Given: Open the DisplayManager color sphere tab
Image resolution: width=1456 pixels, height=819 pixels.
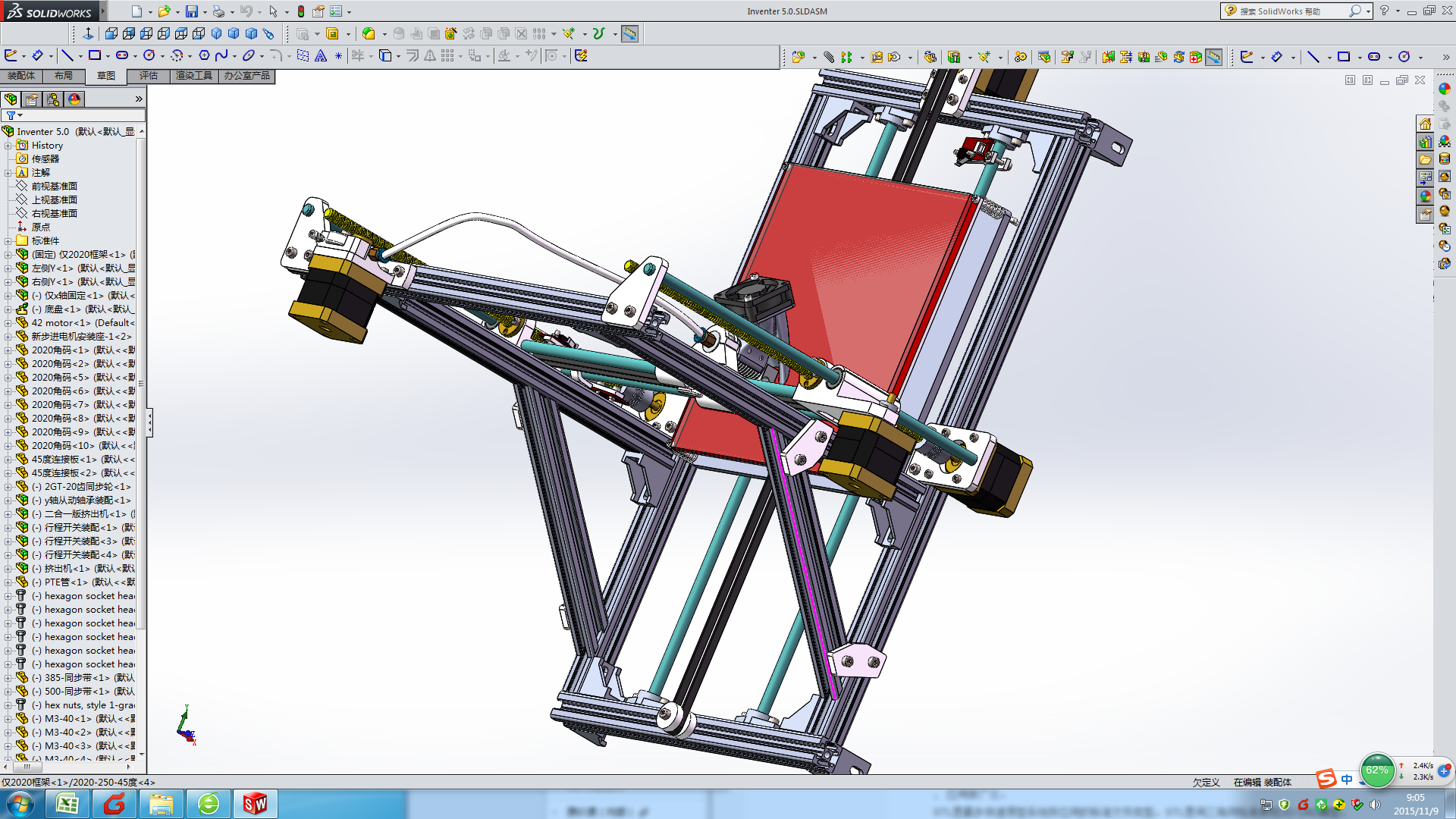Looking at the screenshot, I should 74,99.
